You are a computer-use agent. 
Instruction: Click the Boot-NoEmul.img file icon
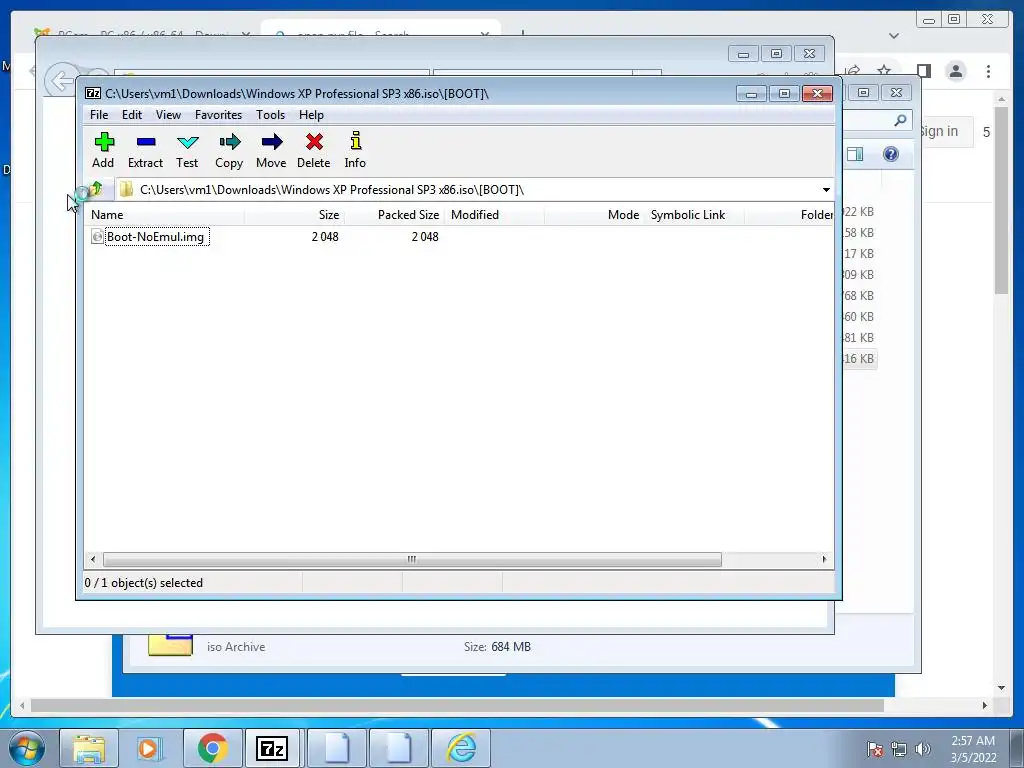pos(97,236)
